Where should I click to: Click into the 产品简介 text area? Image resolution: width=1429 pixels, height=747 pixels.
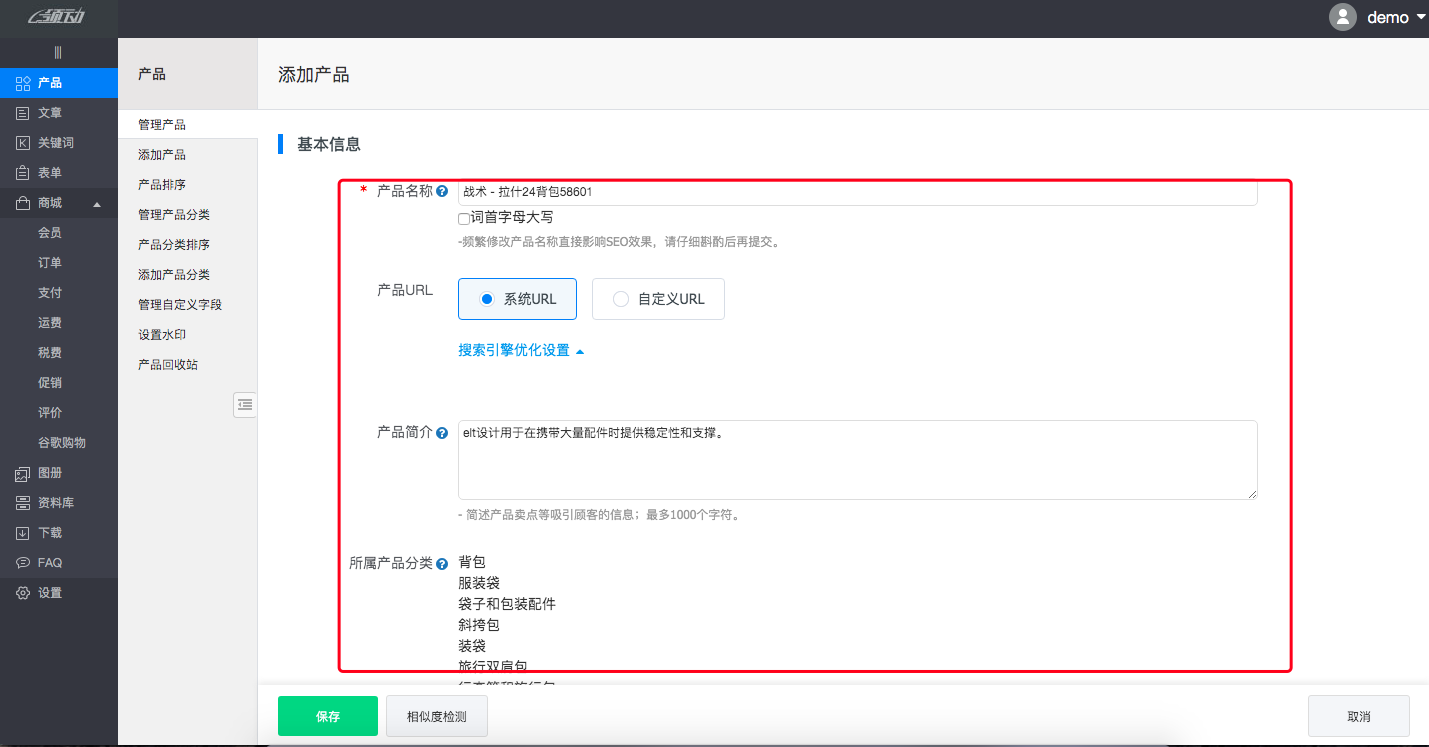coord(857,460)
